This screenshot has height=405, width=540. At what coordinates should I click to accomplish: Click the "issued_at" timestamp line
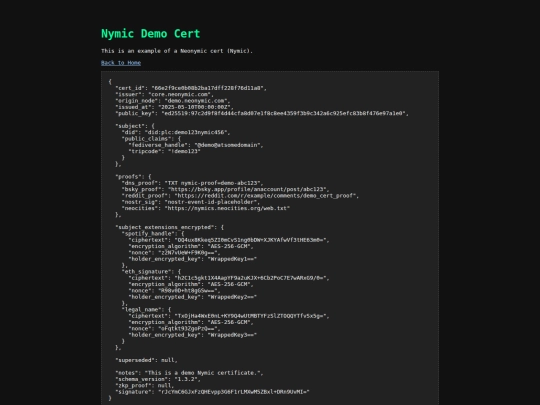pos(174,107)
